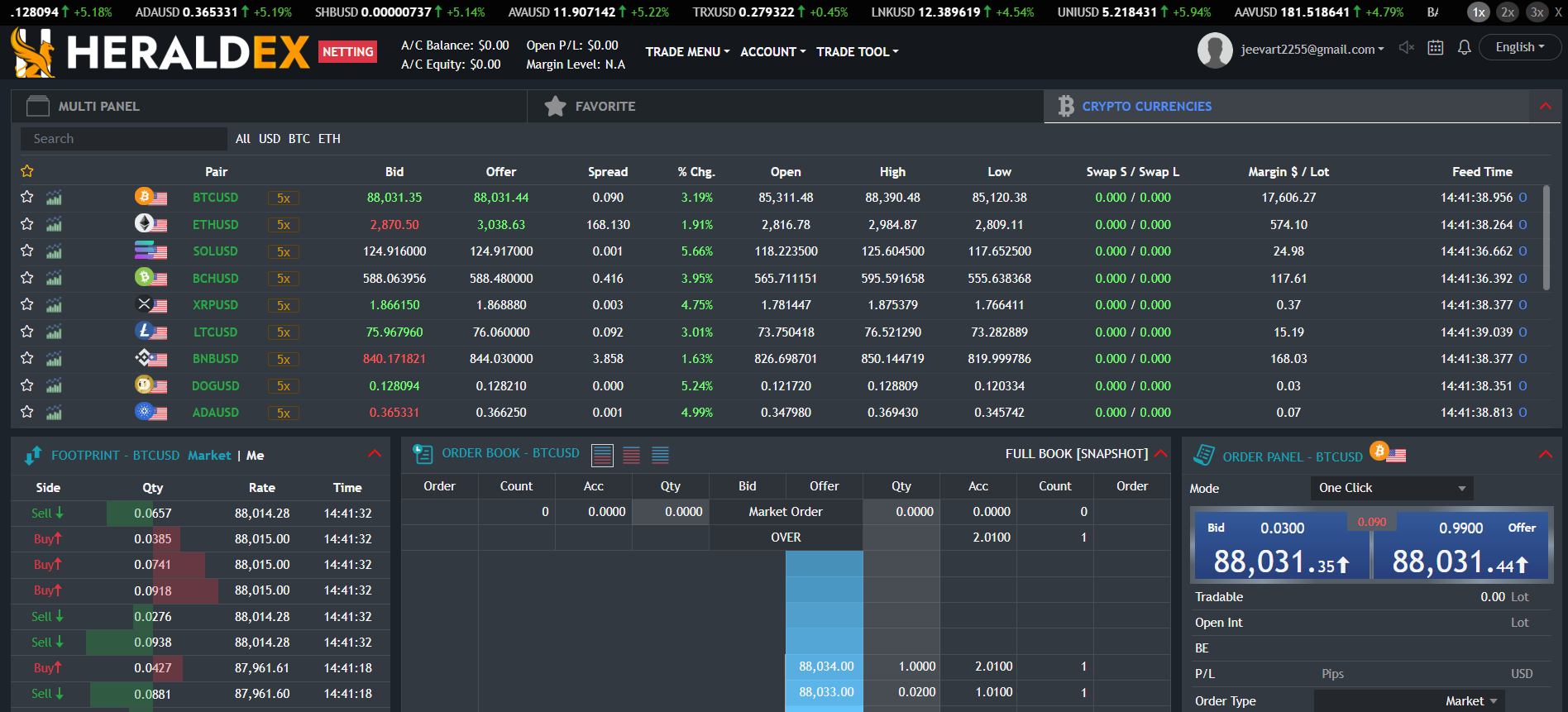1568x712 pixels.
Task: Open the English language dropdown
Action: pos(1519,47)
